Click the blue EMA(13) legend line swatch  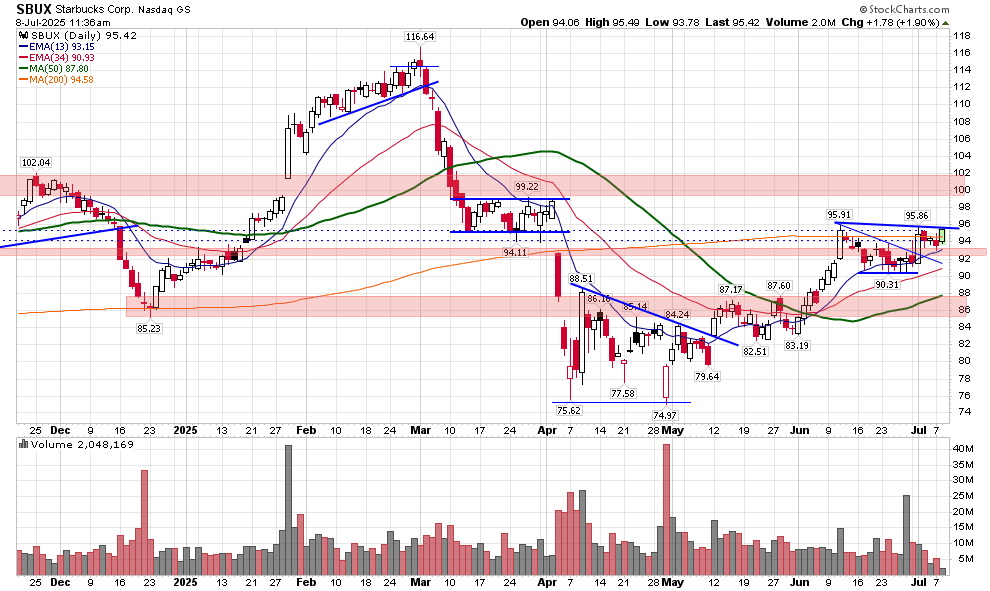[23, 47]
